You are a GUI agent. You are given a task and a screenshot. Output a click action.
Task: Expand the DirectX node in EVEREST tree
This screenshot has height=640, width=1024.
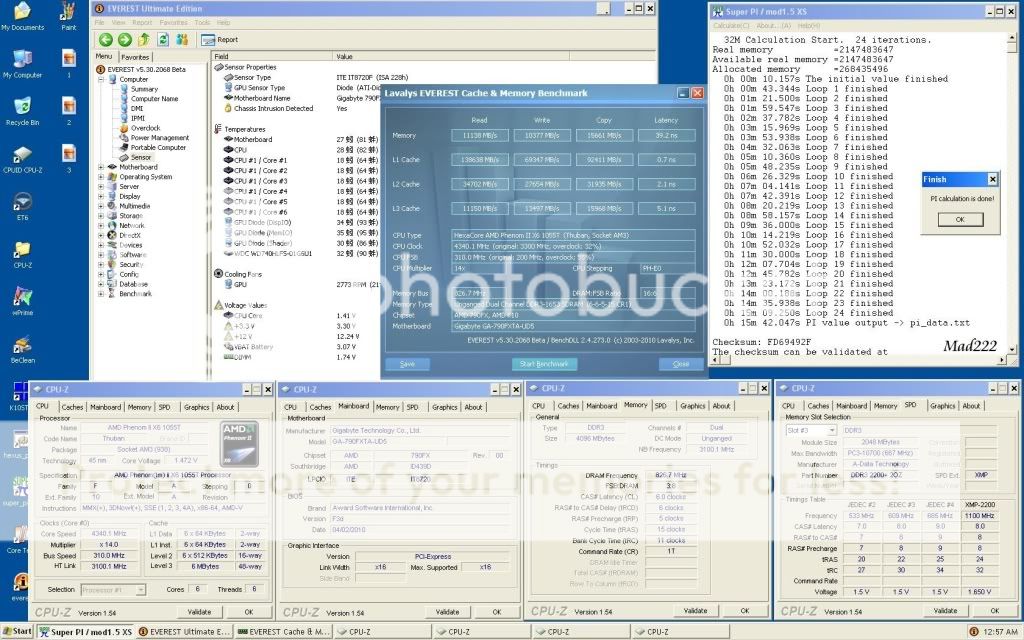pos(101,235)
